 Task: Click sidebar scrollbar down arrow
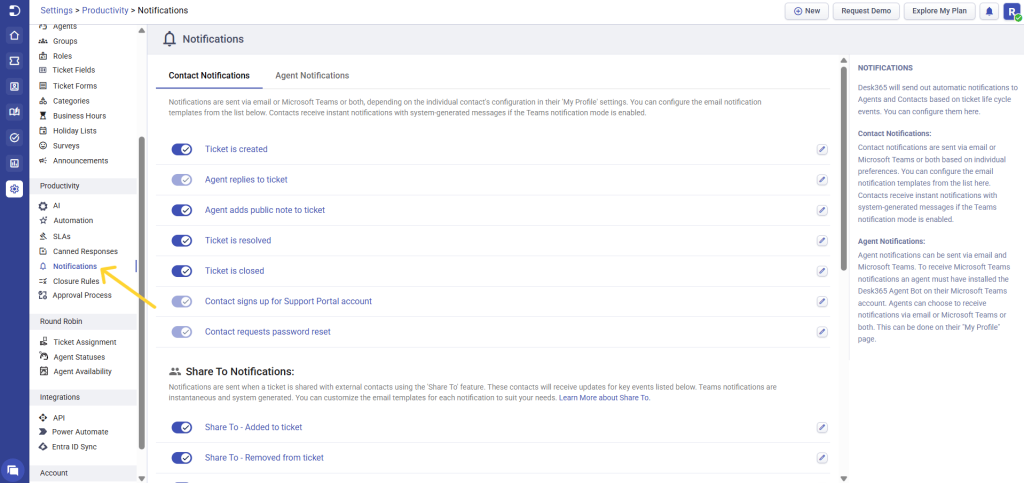point(142,478)
